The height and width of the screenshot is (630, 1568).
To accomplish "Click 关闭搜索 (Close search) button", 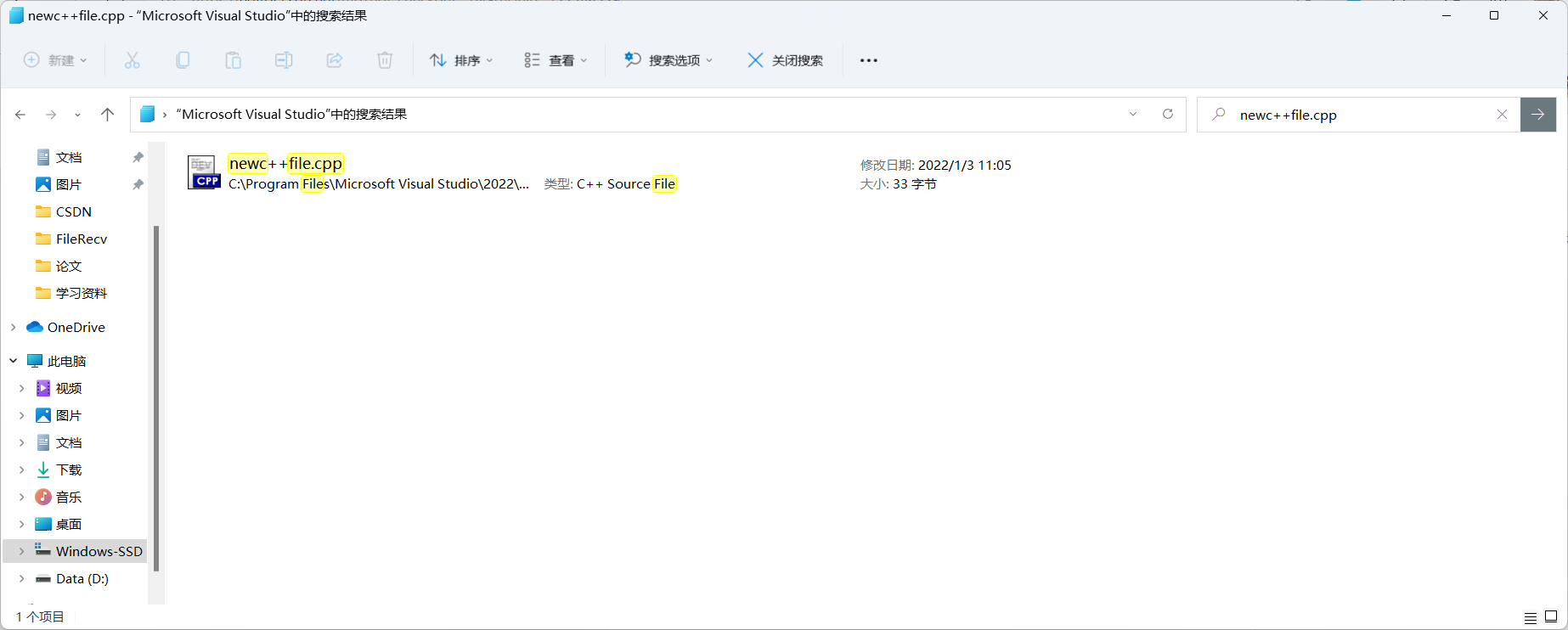I will 785,60.
